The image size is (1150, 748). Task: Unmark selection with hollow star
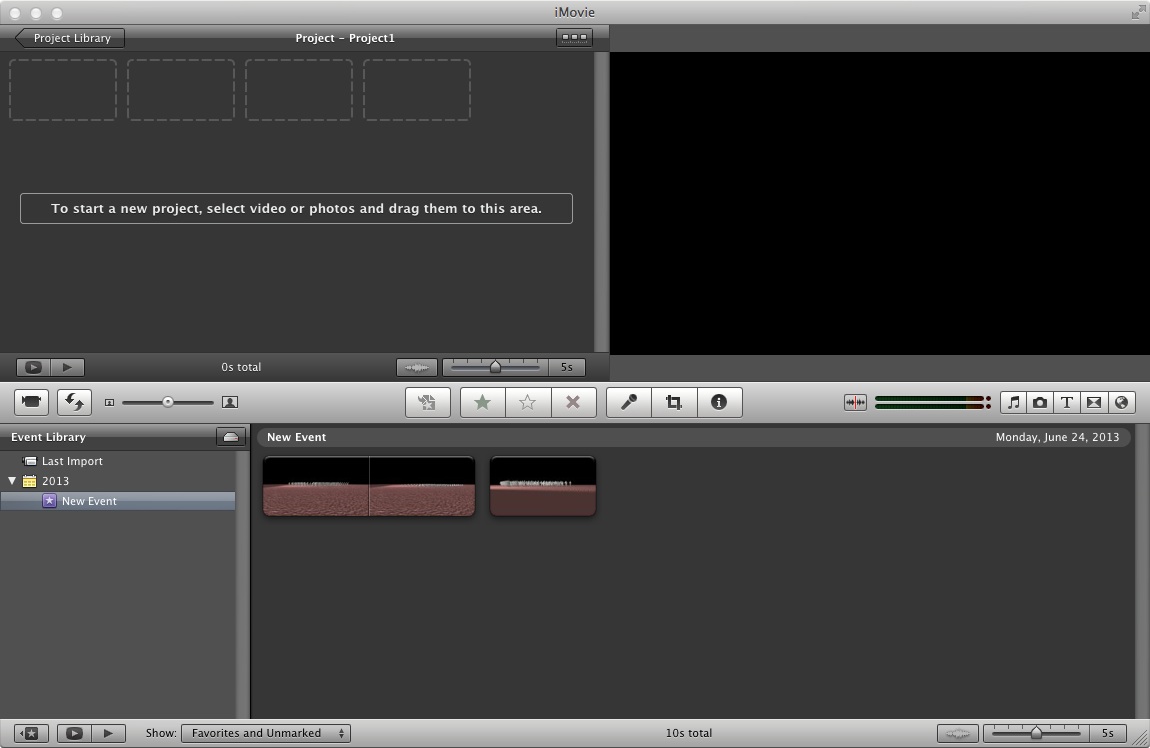[527, 402]
